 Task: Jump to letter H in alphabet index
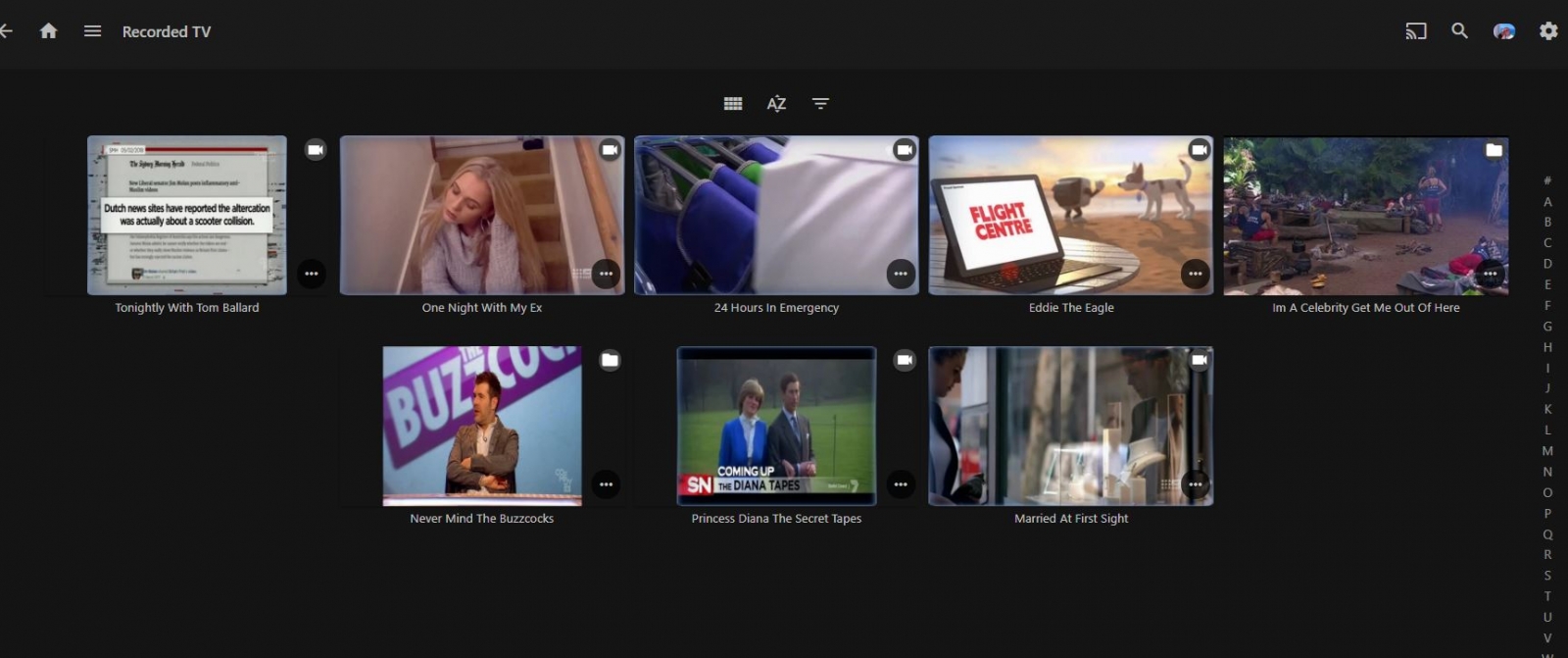point(1547,347)
